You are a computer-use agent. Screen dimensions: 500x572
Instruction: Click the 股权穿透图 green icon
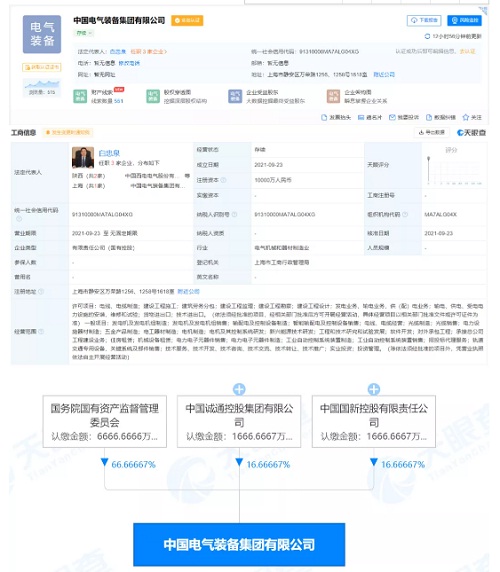point(153,96)
